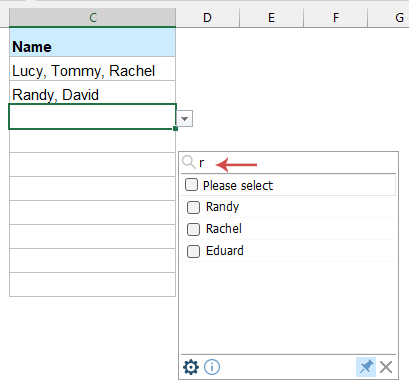Click the magnifier search icon
The width and height of the screenshot is (409, 391).
189,162
